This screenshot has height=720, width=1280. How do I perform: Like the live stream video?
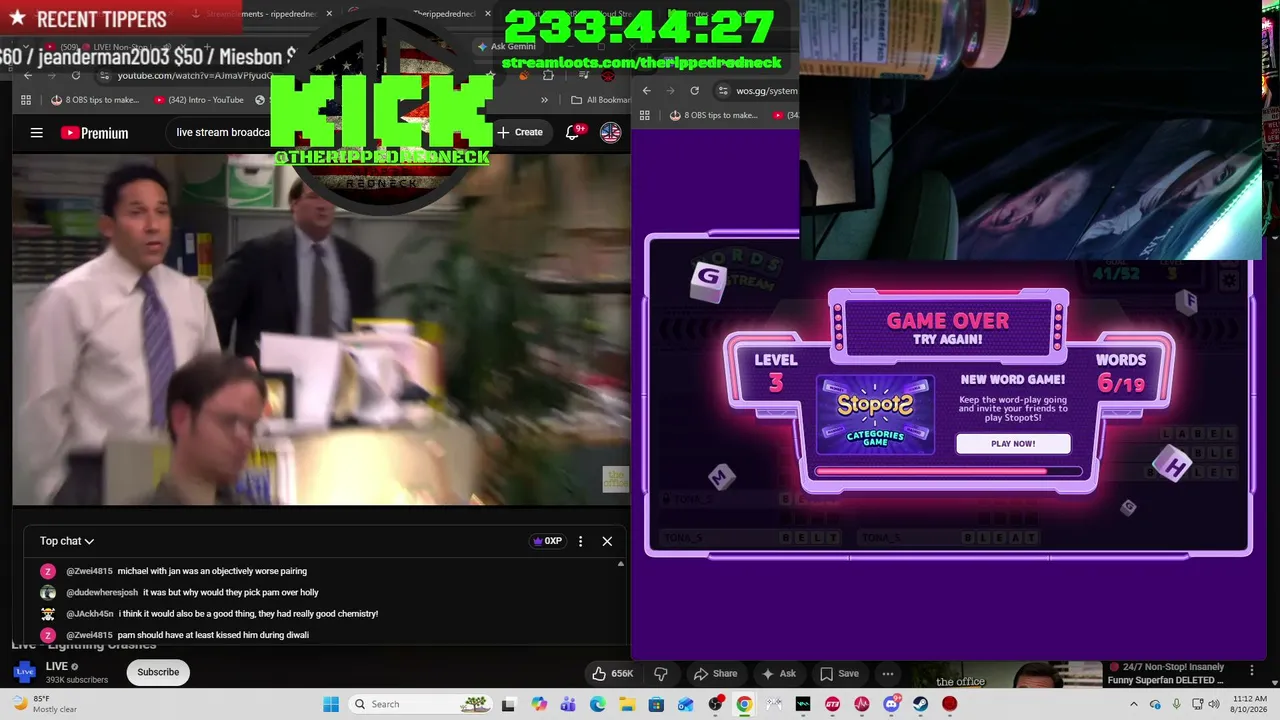coord(612,673)
